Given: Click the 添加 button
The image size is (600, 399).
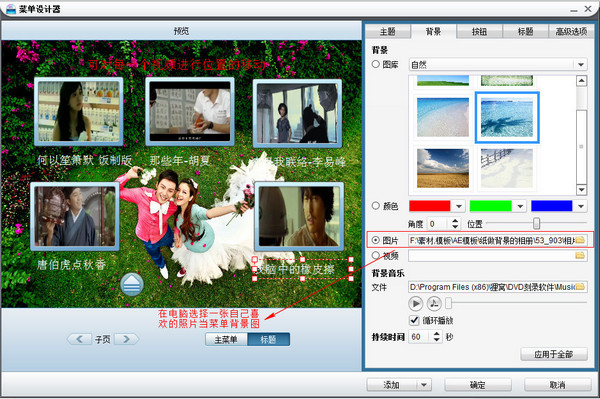Looking at the screenshot, I should tap(392, 385).
